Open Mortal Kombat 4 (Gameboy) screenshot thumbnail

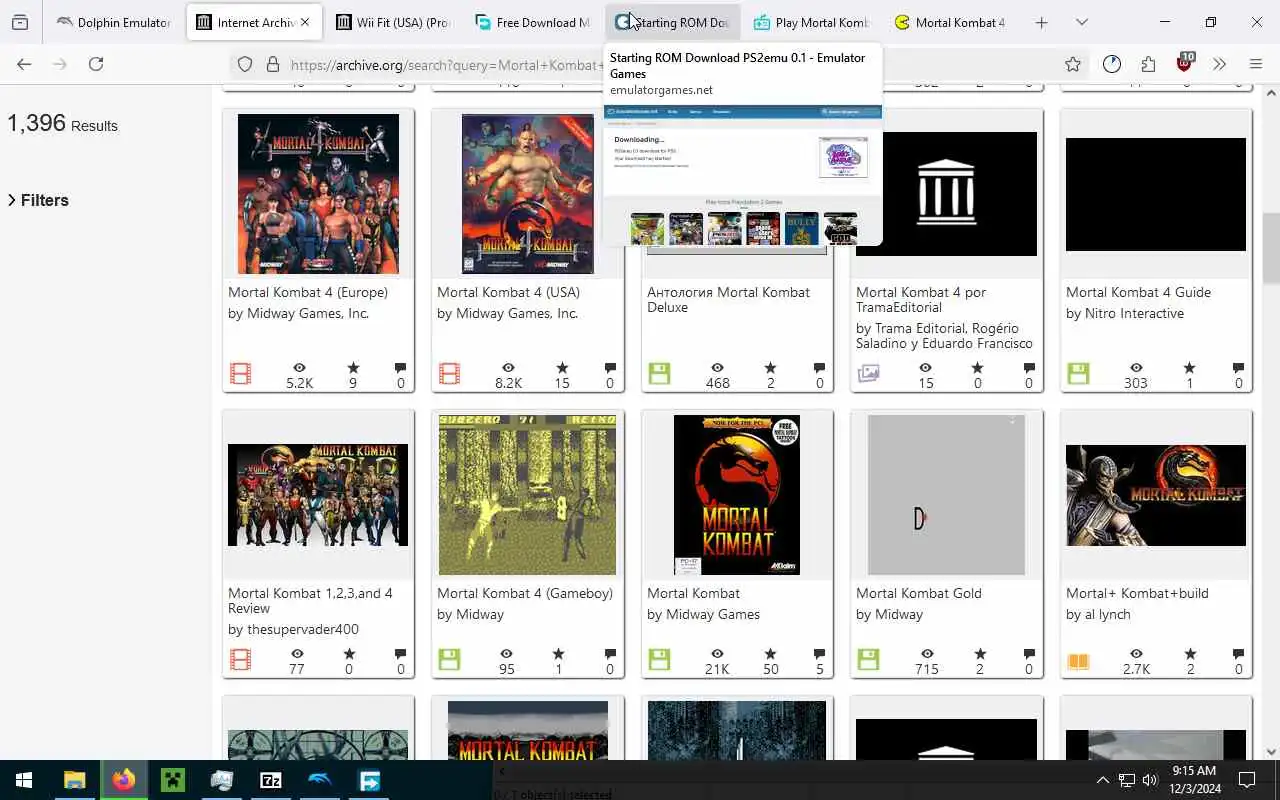(528, 495)
